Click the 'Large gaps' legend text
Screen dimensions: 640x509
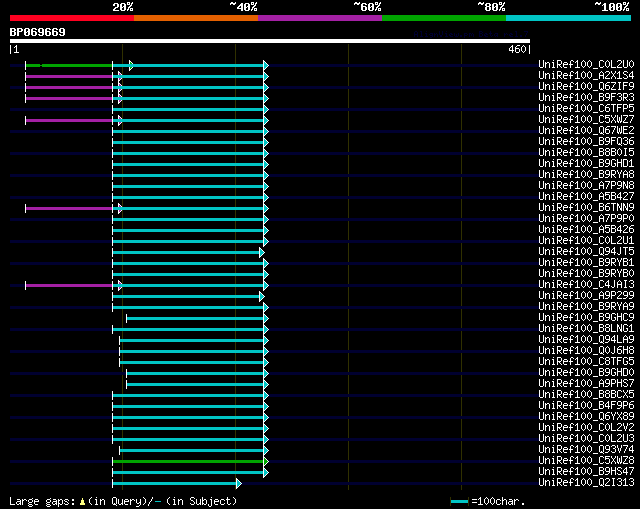pyautogui.click(x=42, y=501)
